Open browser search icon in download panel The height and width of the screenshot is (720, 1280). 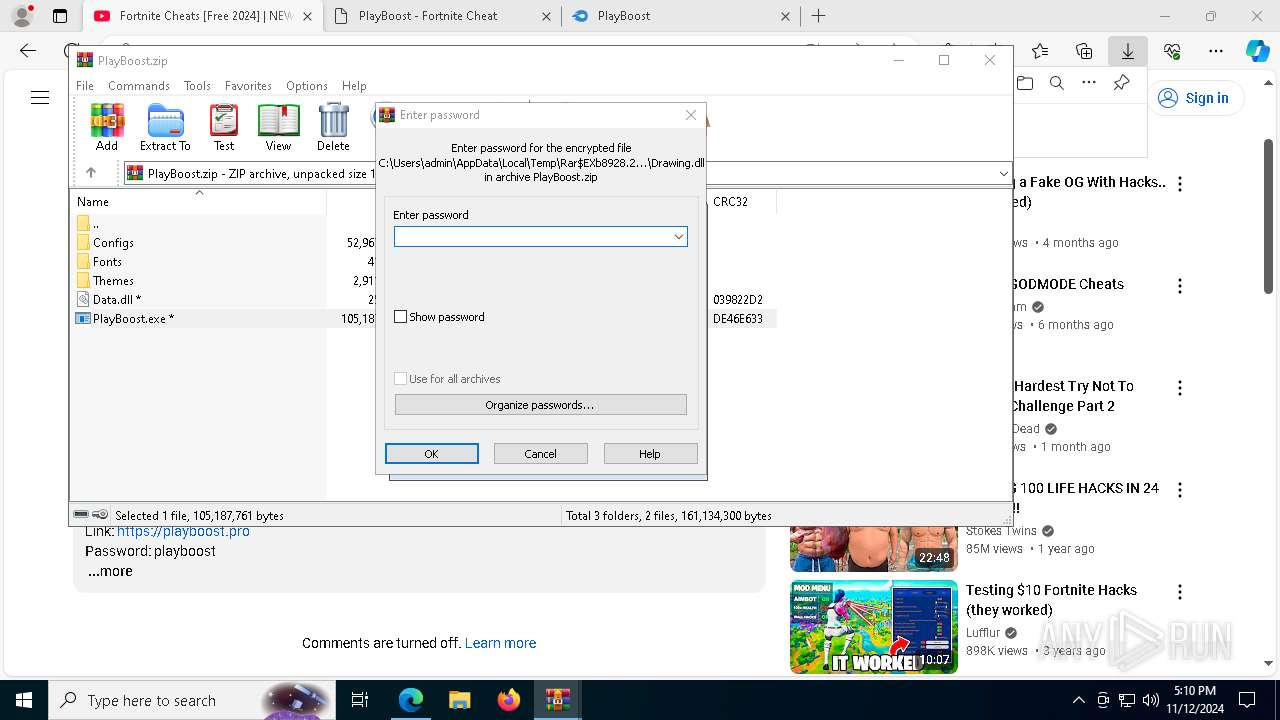(1057, 83)
